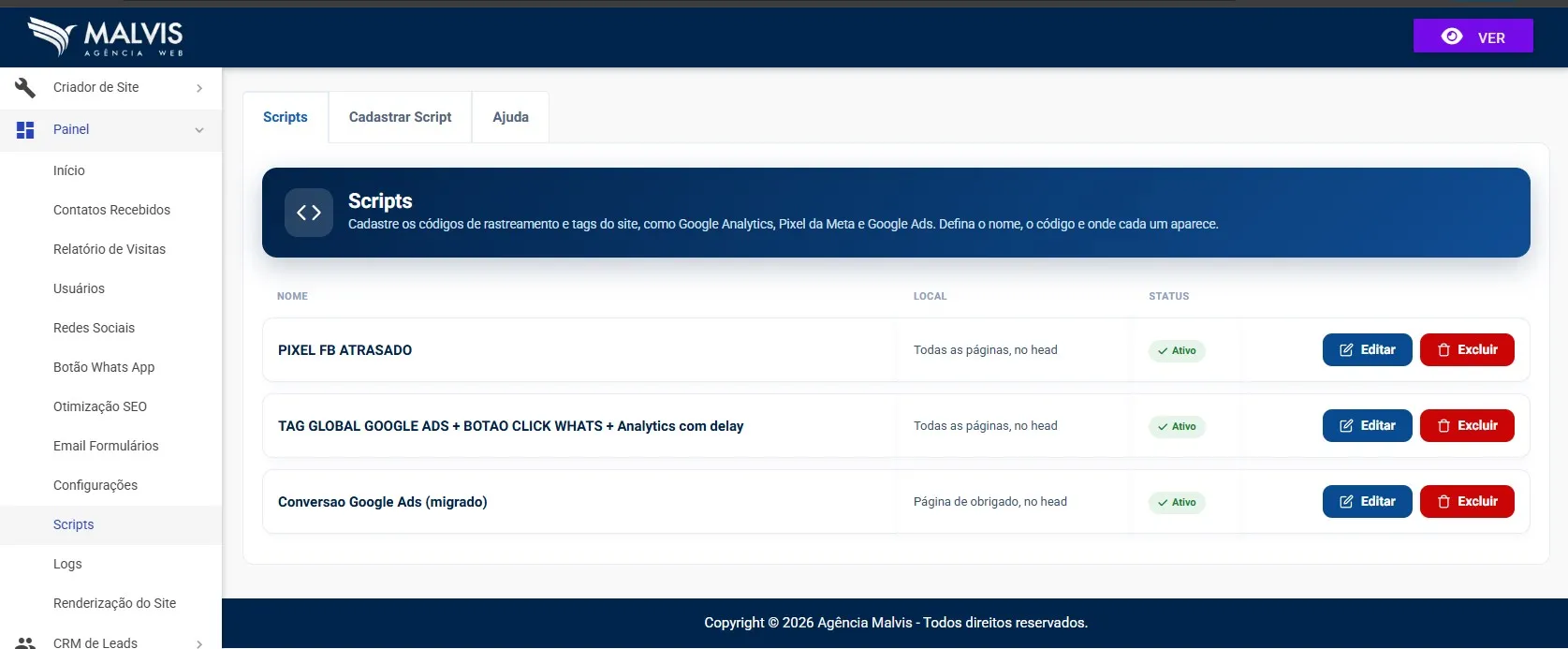Expand the CRM de Leads chevron
1568x649 pixels.
click(x=199, y=643)
